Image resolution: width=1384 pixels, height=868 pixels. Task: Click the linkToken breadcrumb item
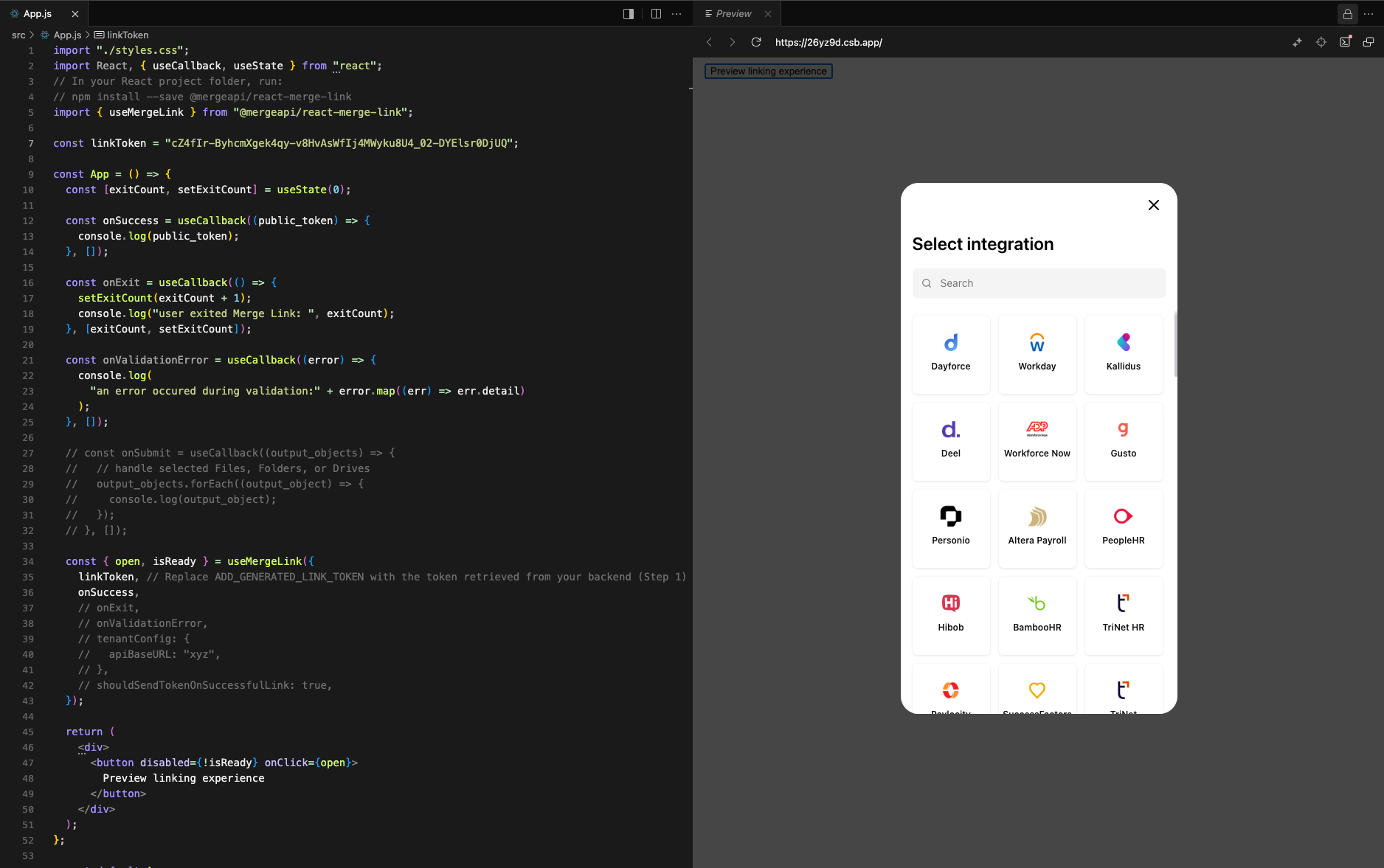point(127,35)
